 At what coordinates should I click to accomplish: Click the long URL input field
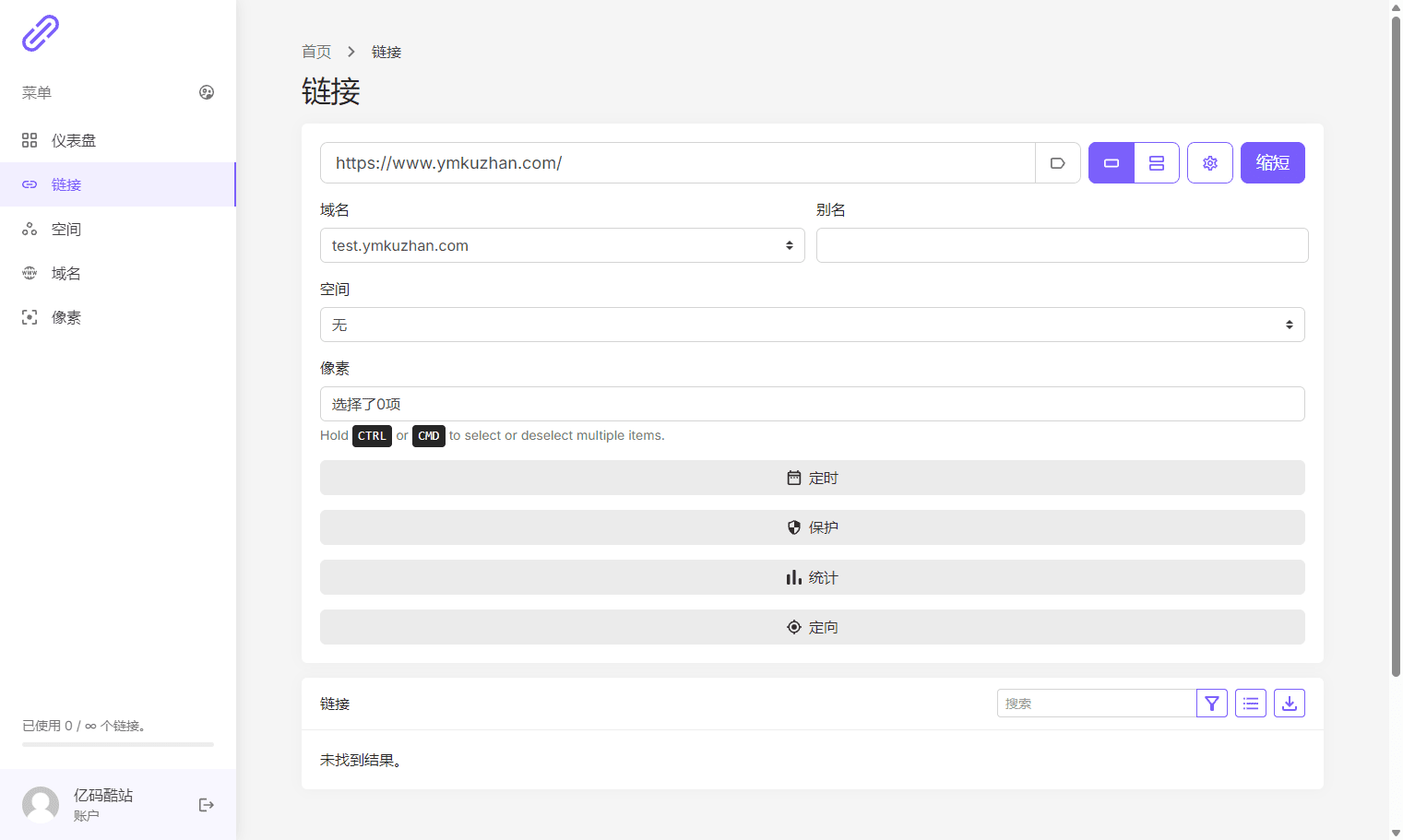pyautogui.click(x=678, y=163)
